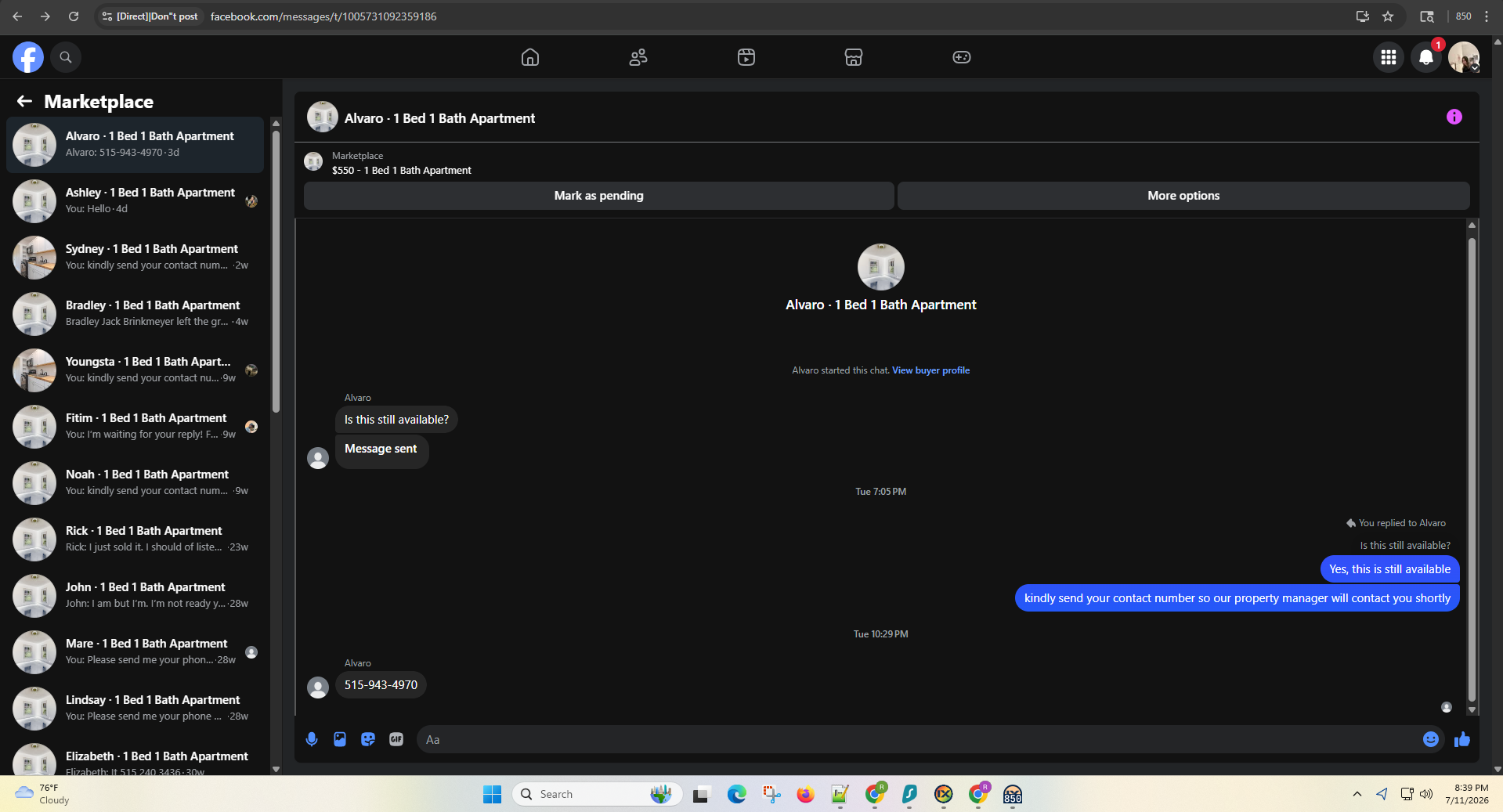Click the message input field Aa
This screenshot has width=1503, height=812.
pos(920,739)
